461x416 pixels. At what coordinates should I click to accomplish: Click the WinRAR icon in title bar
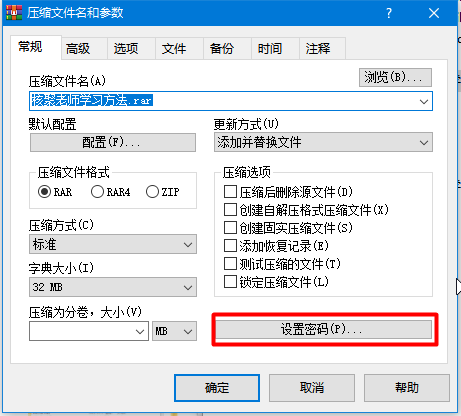click(x=14, y=13)
